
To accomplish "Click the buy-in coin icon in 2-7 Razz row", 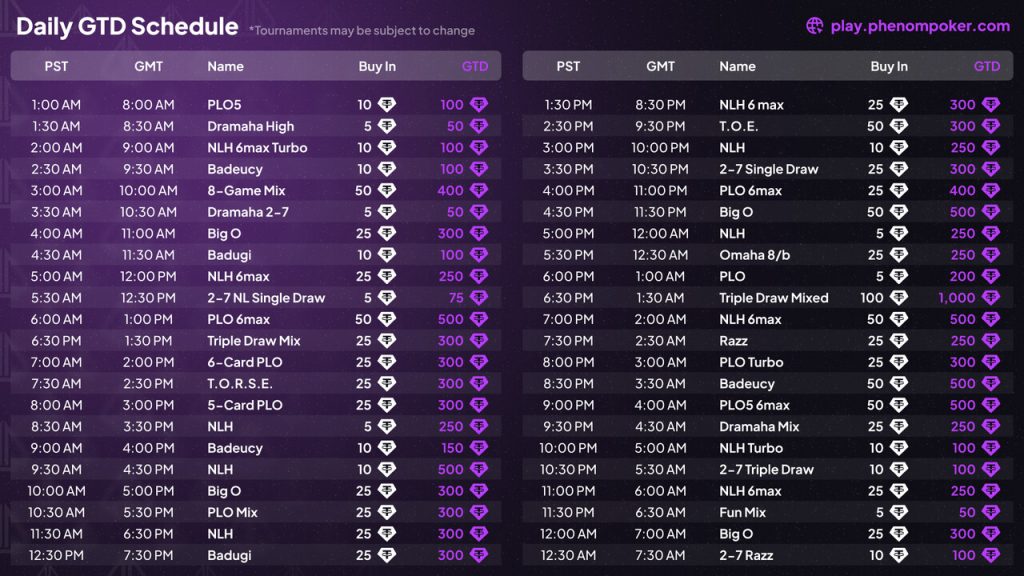I will click(x=899, y=556).
